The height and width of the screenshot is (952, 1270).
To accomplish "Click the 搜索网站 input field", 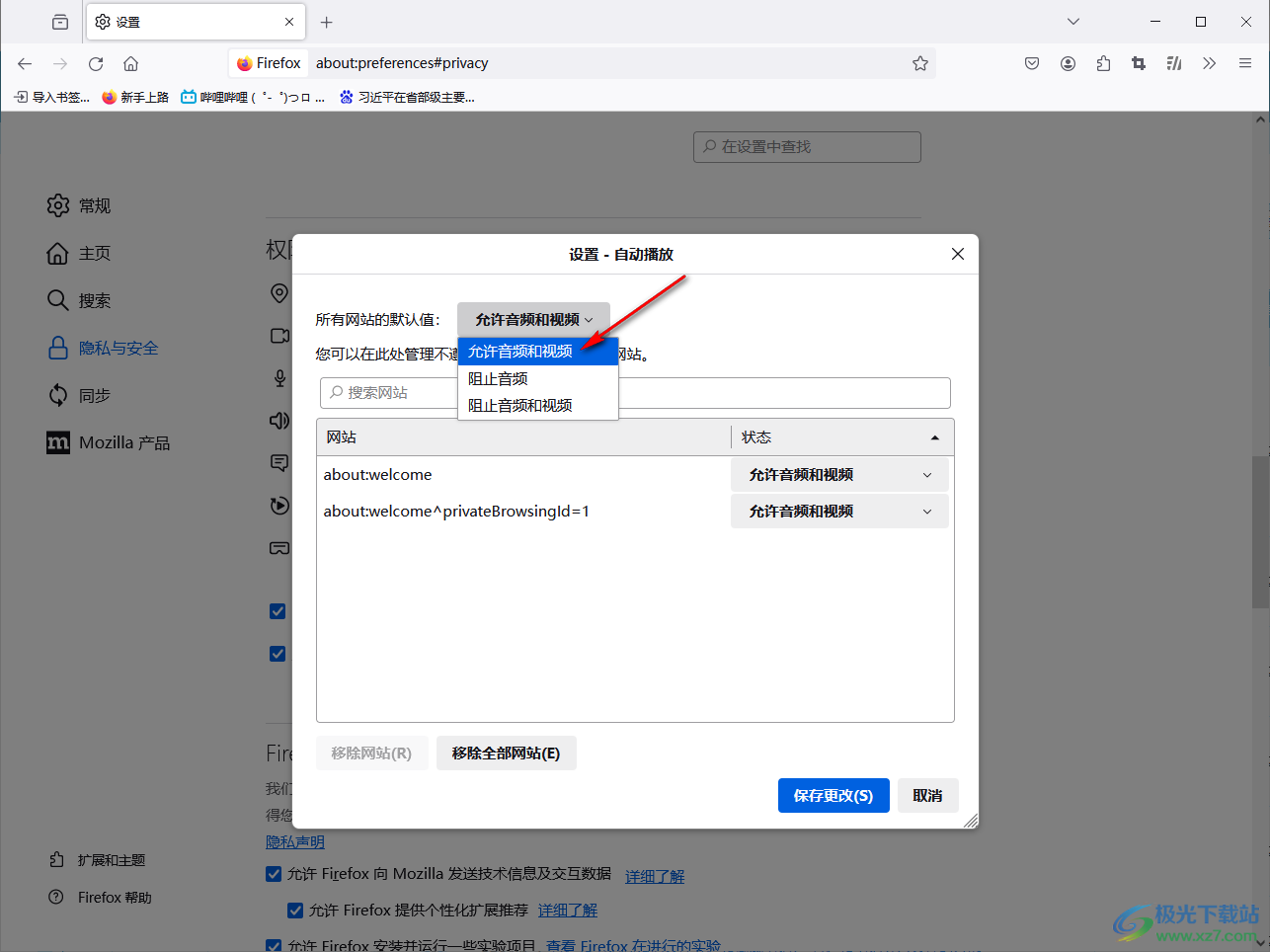I will [635, 392].
